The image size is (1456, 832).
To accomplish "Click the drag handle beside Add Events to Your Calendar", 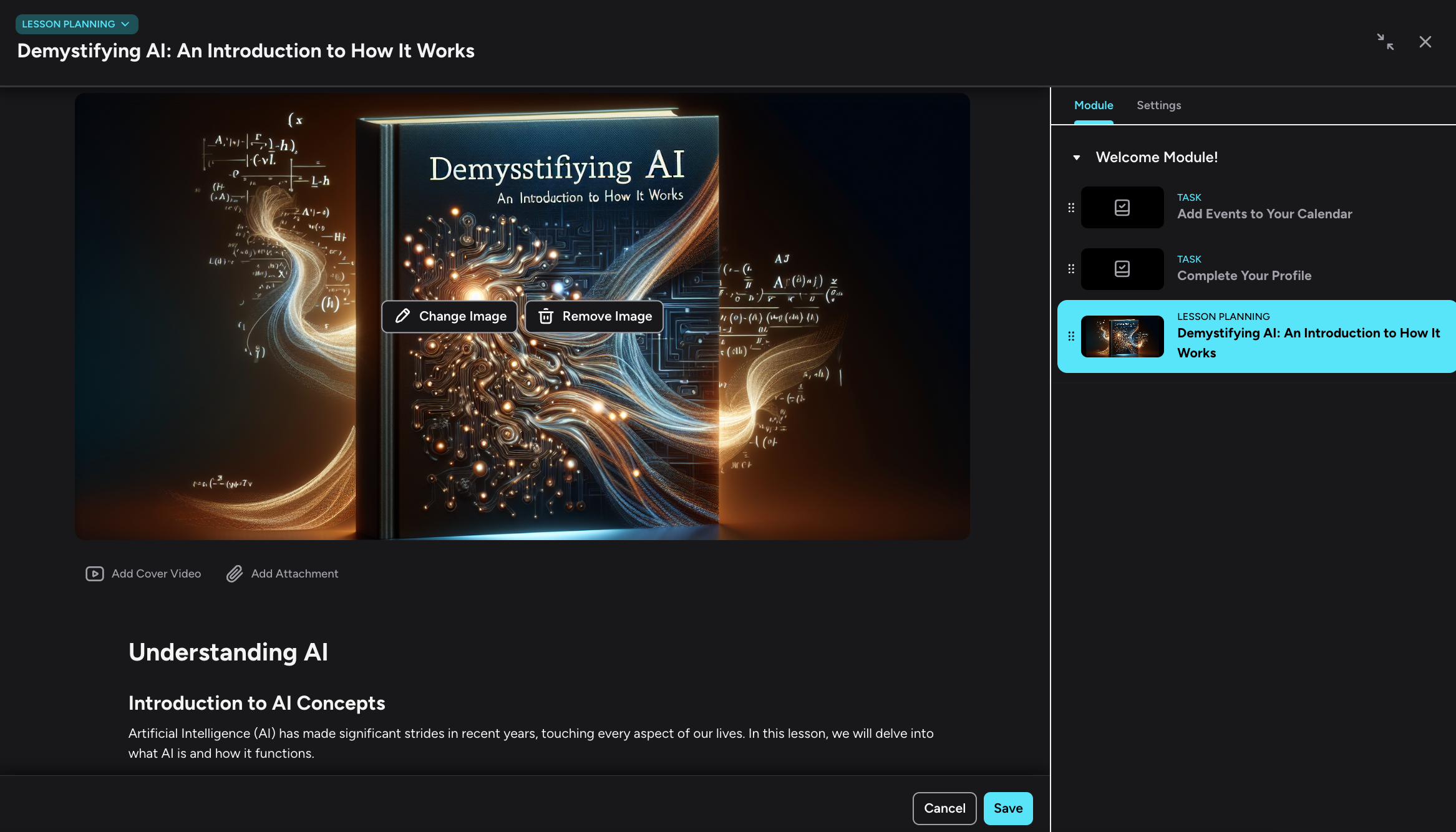I will pos(1071,207).
